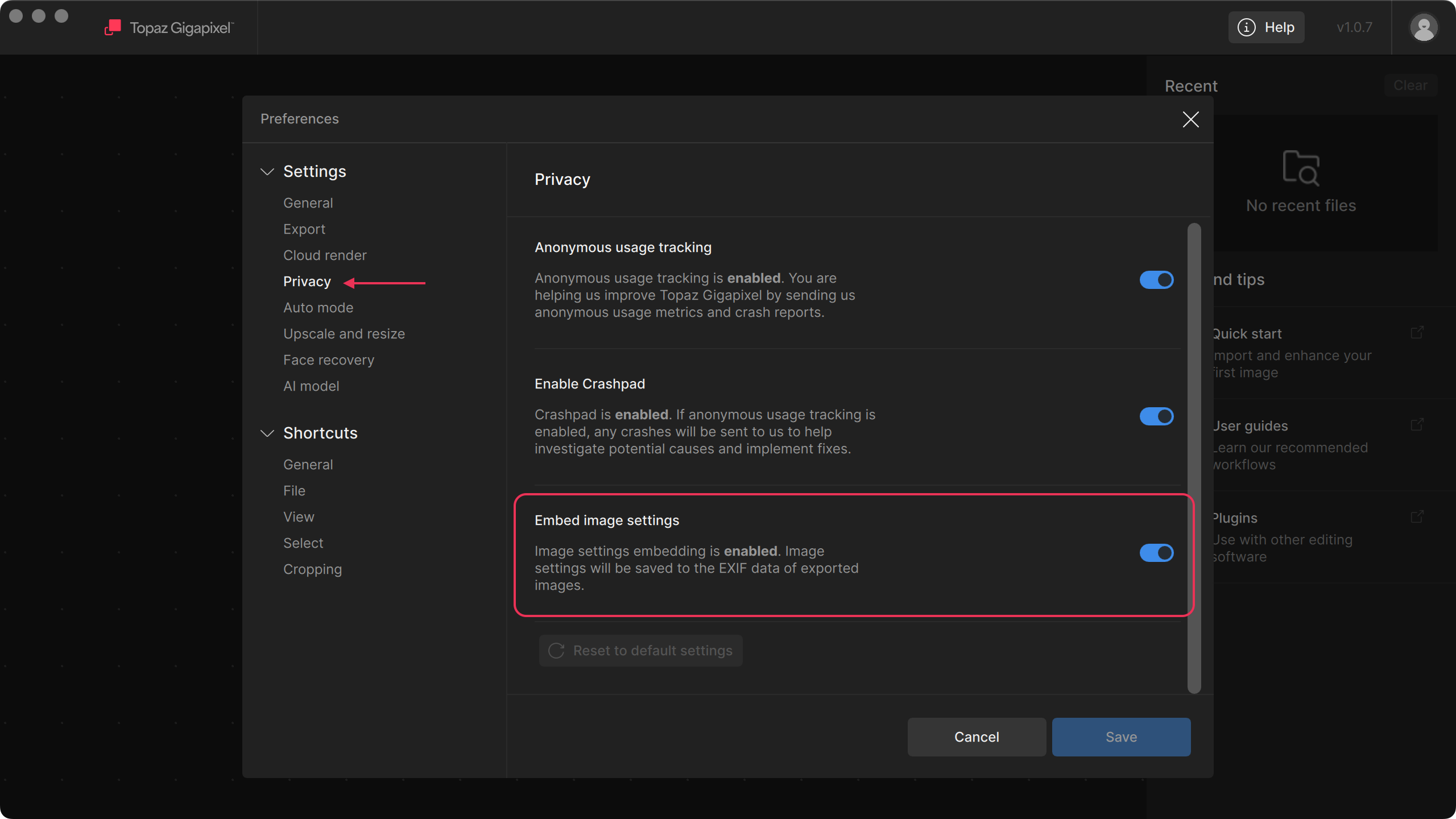Toggle Embed image settings off
Screen dimensions: 1456x819
(x=1156, y=553)
